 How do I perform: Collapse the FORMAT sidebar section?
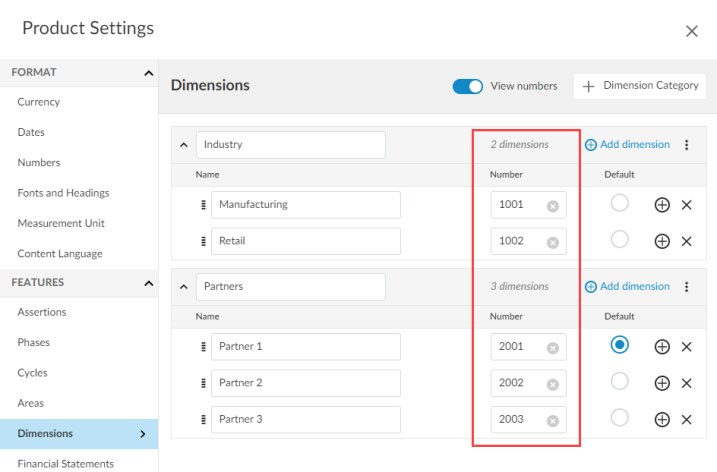[x=148, y=73]
